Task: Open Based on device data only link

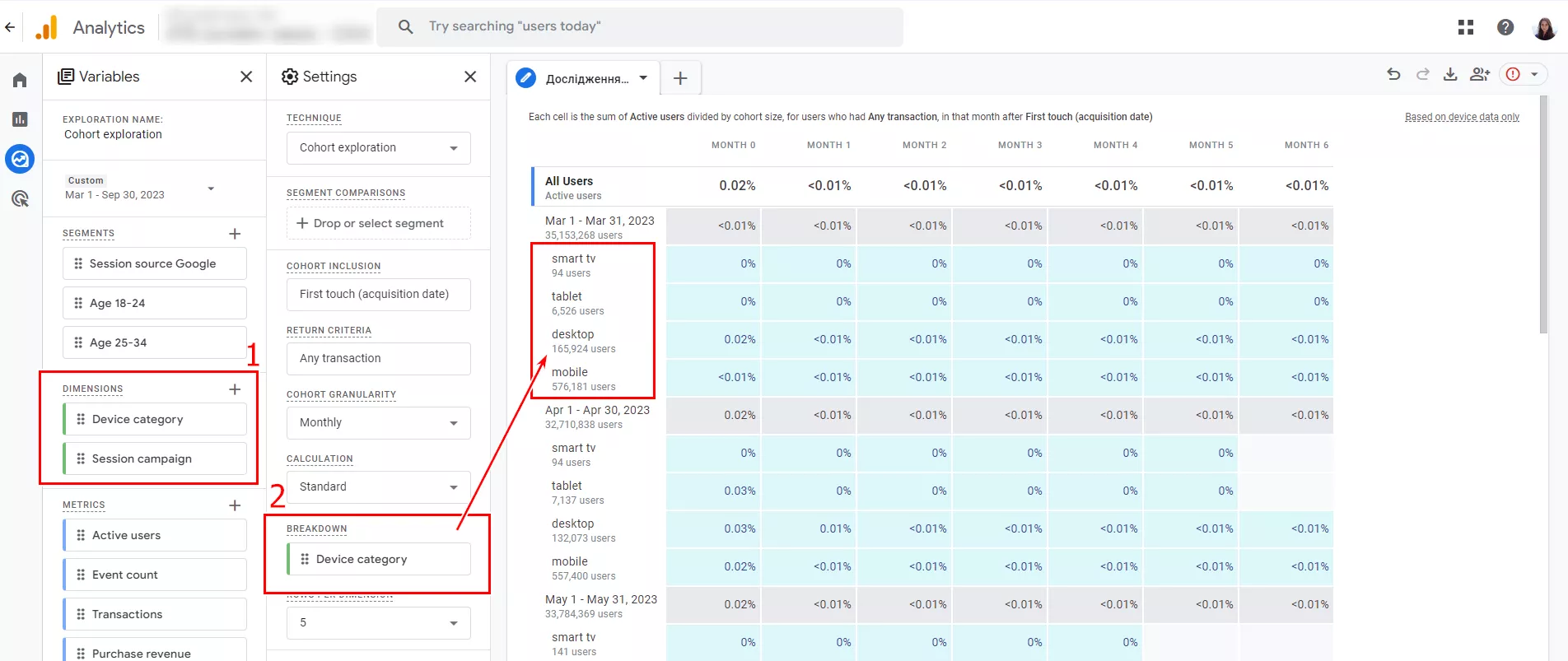Action: [1462, 117]
